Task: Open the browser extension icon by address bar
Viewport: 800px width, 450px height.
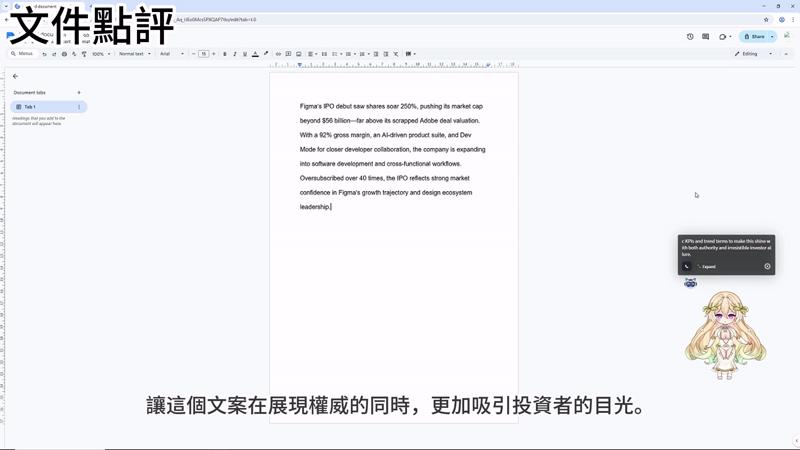Action: pos(782,20)
